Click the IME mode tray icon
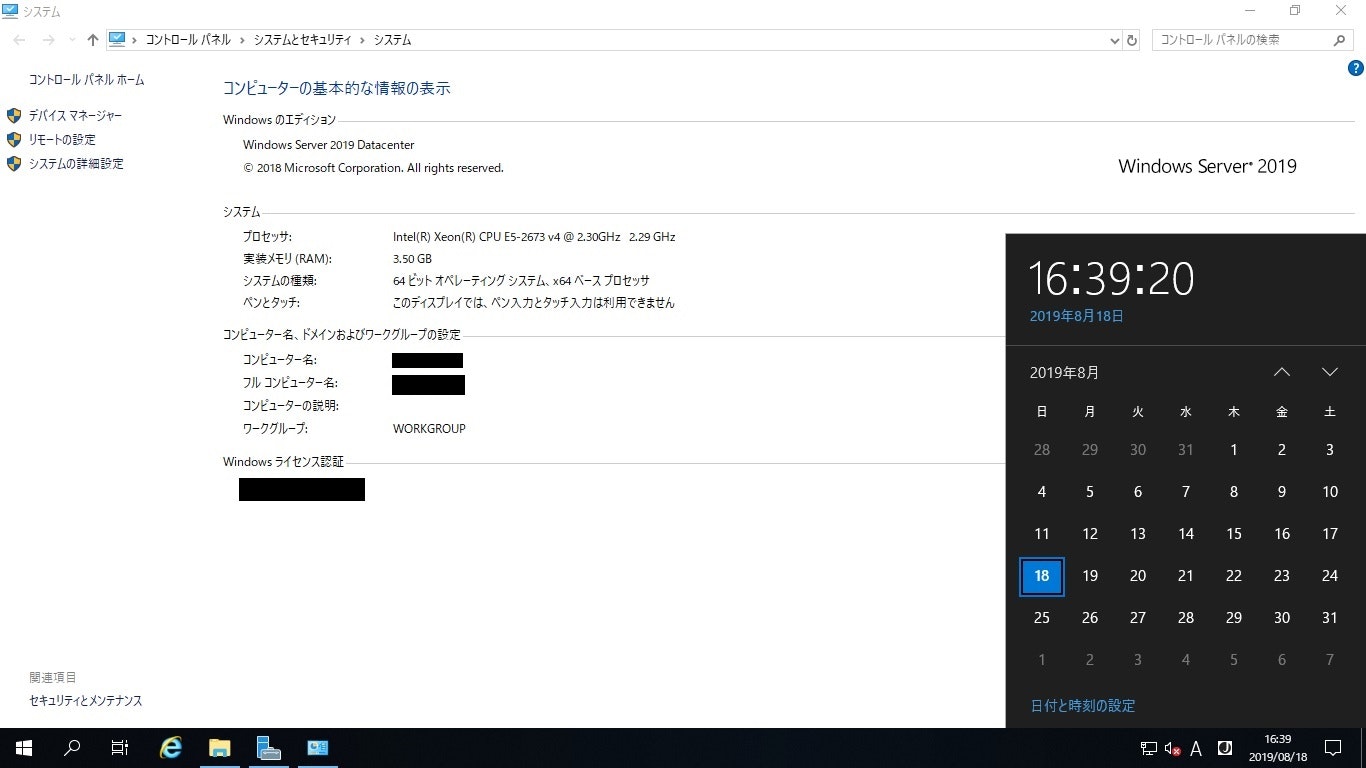Screen dimensions: 1366x768 [1224, 748]
